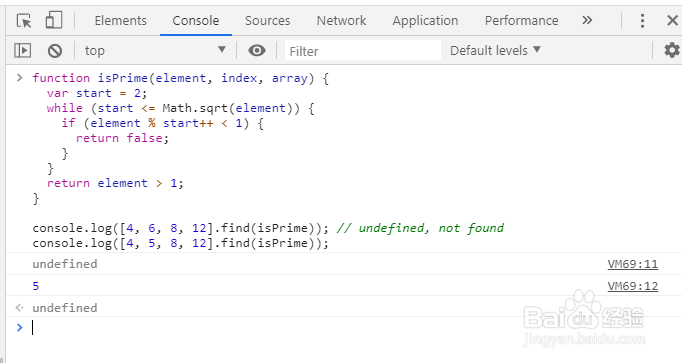Click the "return false;" code line
The width and height of the screenshot is (682, 363).
(122, 138)
